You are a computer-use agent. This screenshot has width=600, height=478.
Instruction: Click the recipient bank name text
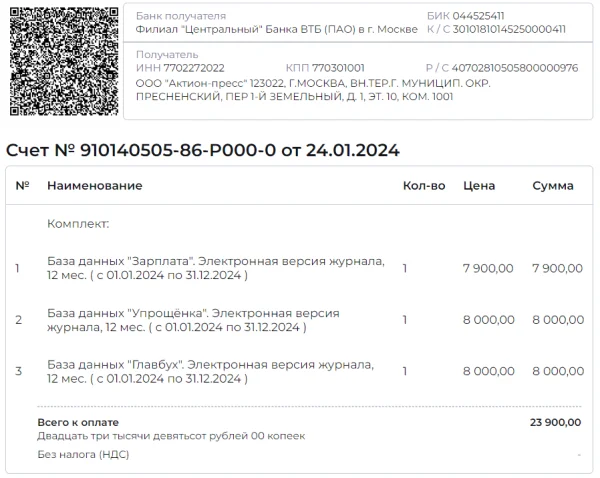tap(276, 29)
